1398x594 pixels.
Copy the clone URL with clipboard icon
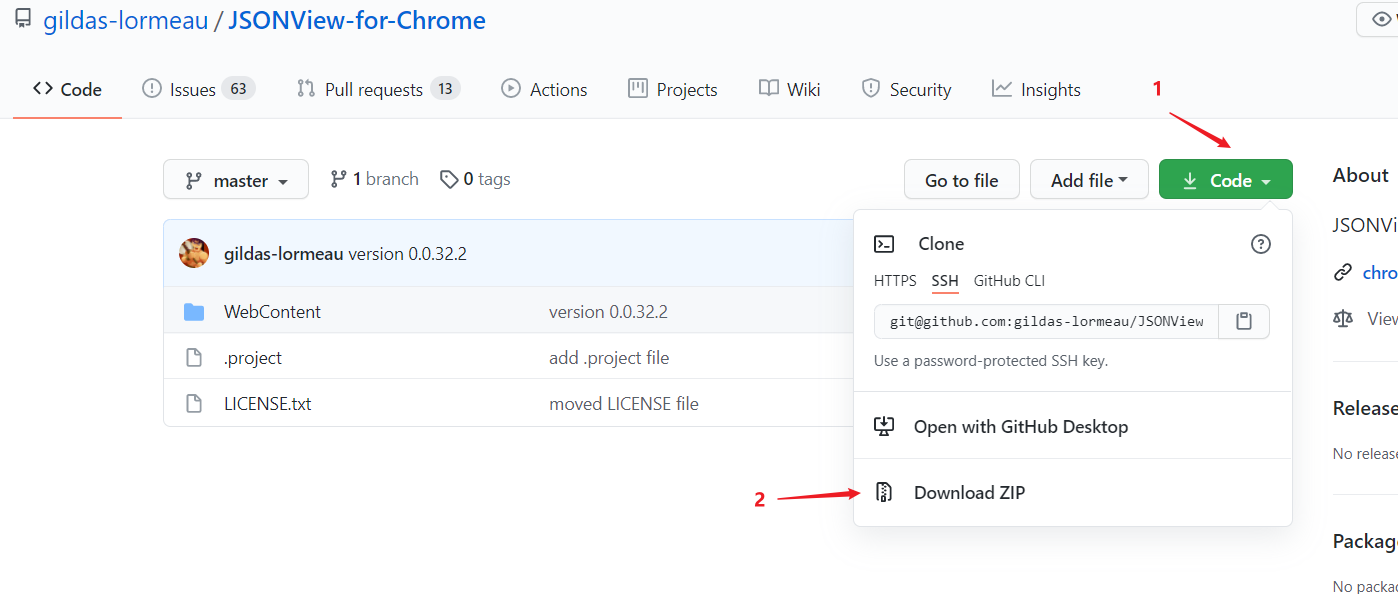1244,322
